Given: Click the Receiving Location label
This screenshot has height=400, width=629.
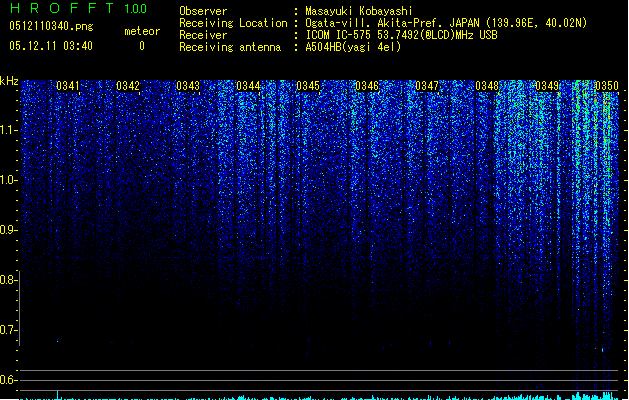Looking at the screenshot, I should click(233, 23).
